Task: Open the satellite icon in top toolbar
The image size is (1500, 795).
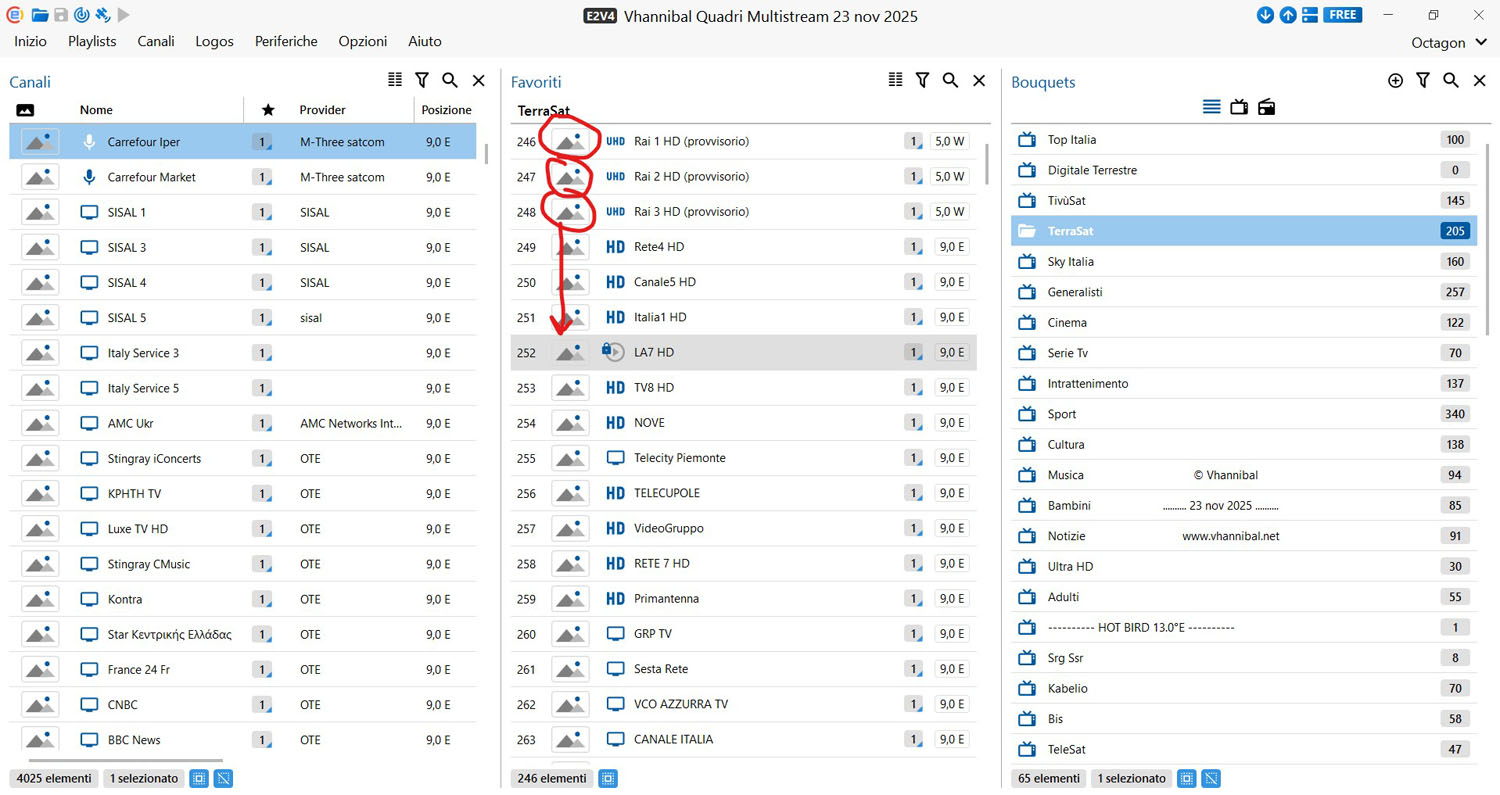Action: pos(102,15)
